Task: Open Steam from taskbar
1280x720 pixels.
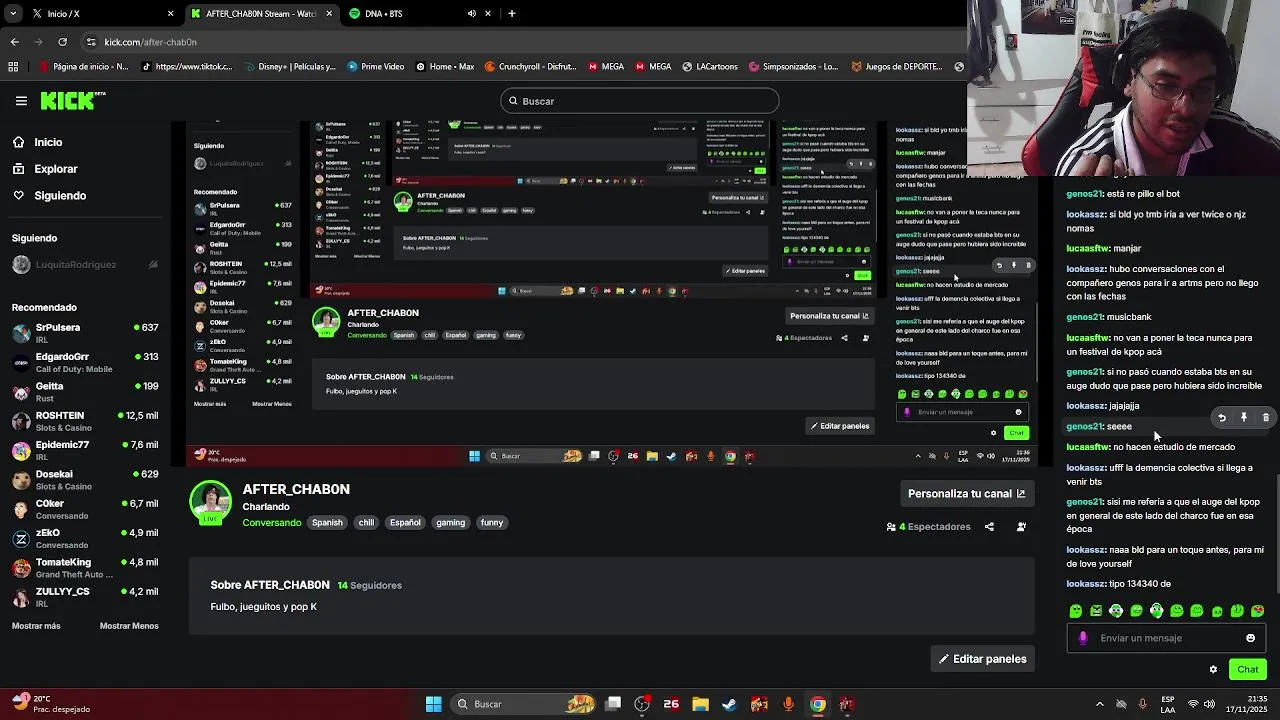Action: pyautogui.click(x=729, y=704)
